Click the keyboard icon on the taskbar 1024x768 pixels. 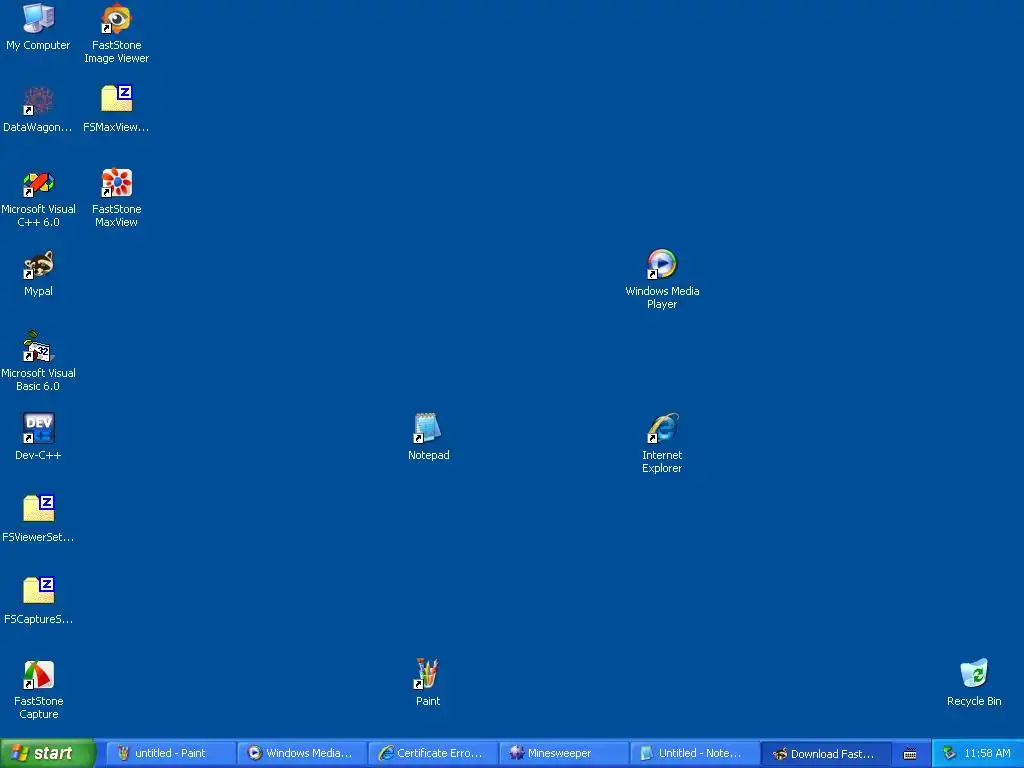point(910,754)
